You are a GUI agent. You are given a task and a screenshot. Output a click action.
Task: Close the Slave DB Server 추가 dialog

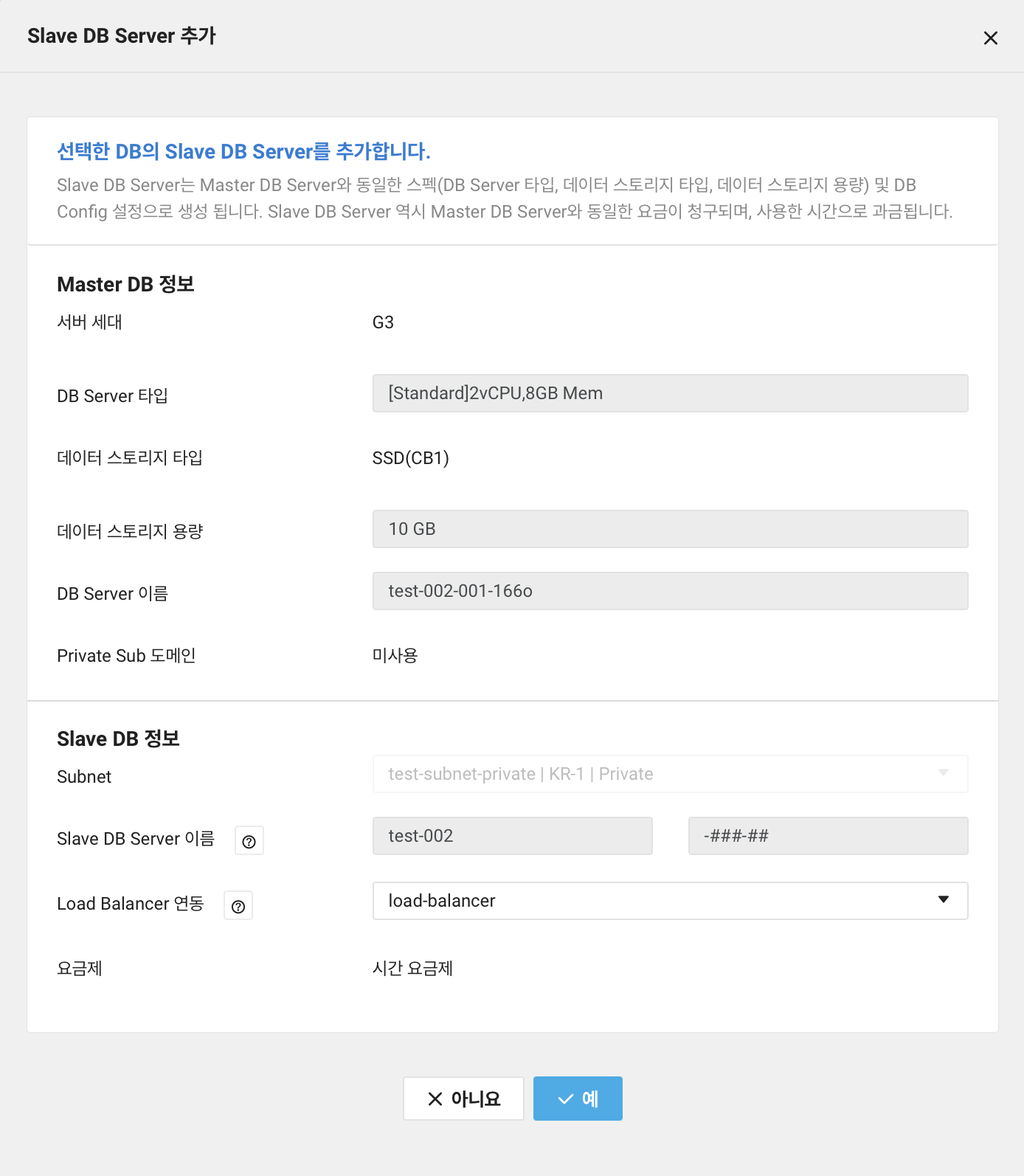[990, 38]
